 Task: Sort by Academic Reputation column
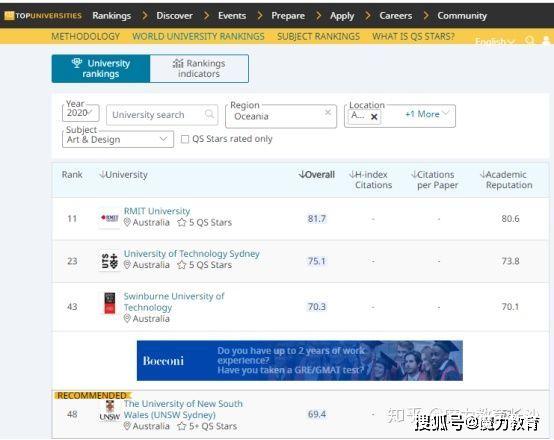point(506,180)
